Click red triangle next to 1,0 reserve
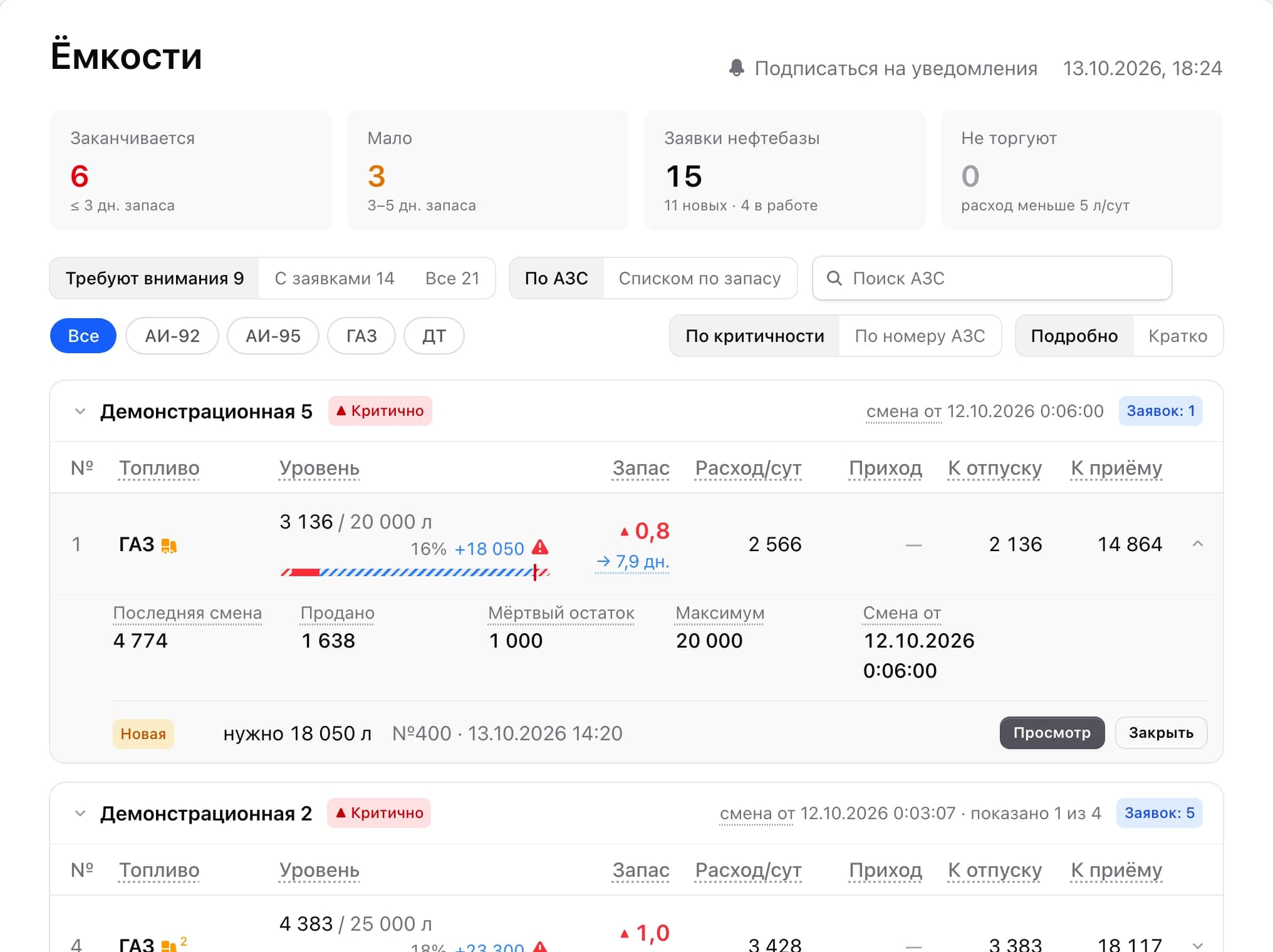The height and width of the screenshot is (952, 1273). coord(624,934)
